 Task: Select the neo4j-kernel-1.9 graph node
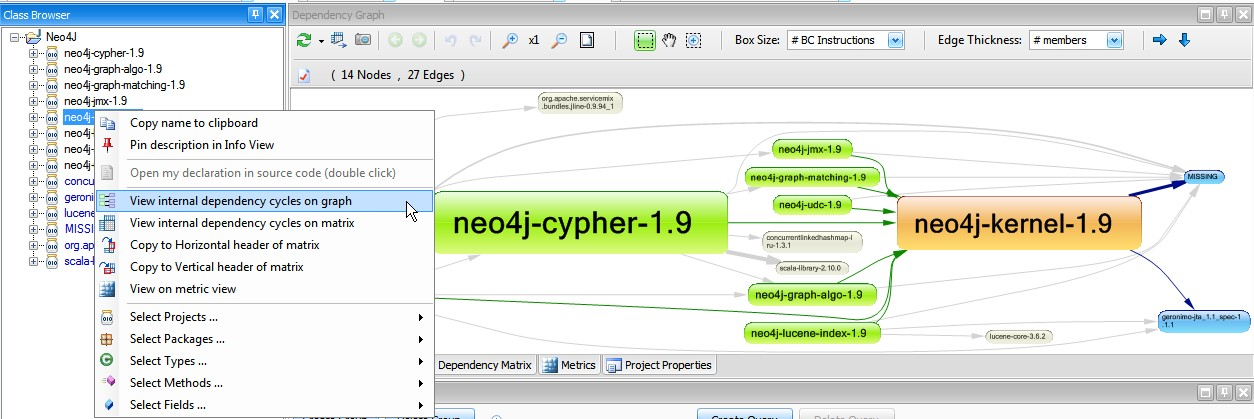click(1020, 223)
